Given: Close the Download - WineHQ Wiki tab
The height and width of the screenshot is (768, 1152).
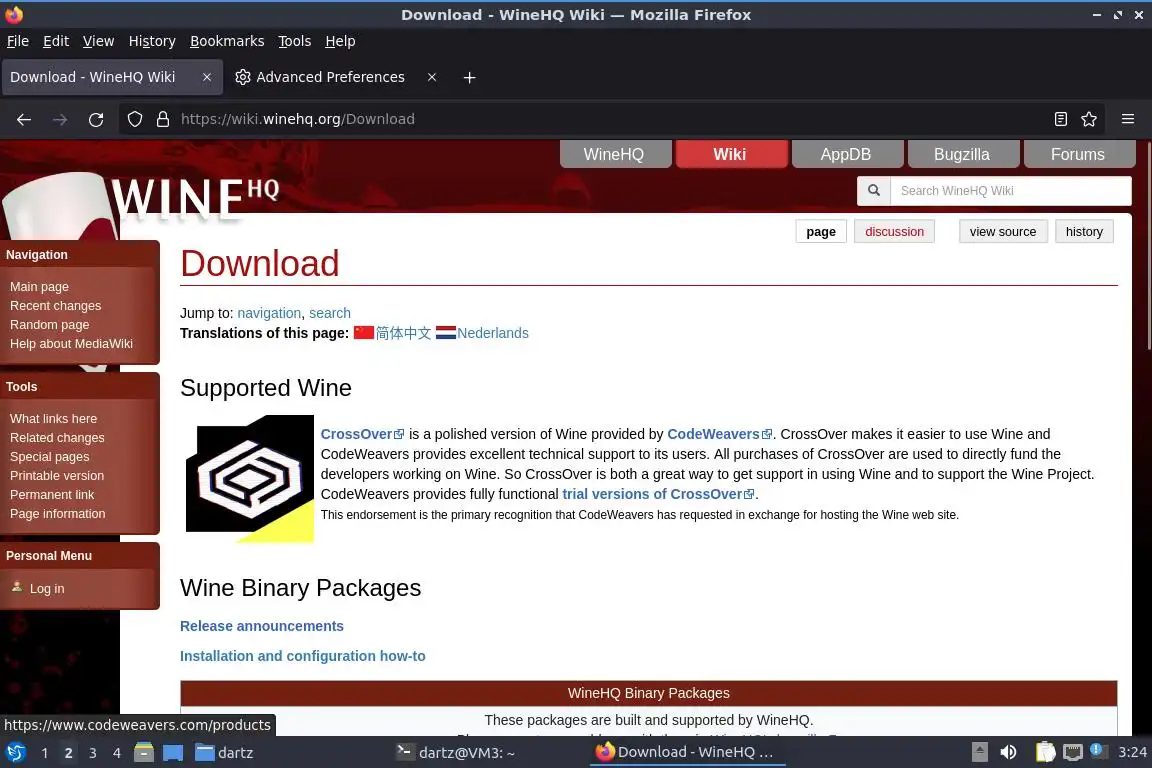Looking at the screenshot, I should pyautogui.click(x=207, y=77).
